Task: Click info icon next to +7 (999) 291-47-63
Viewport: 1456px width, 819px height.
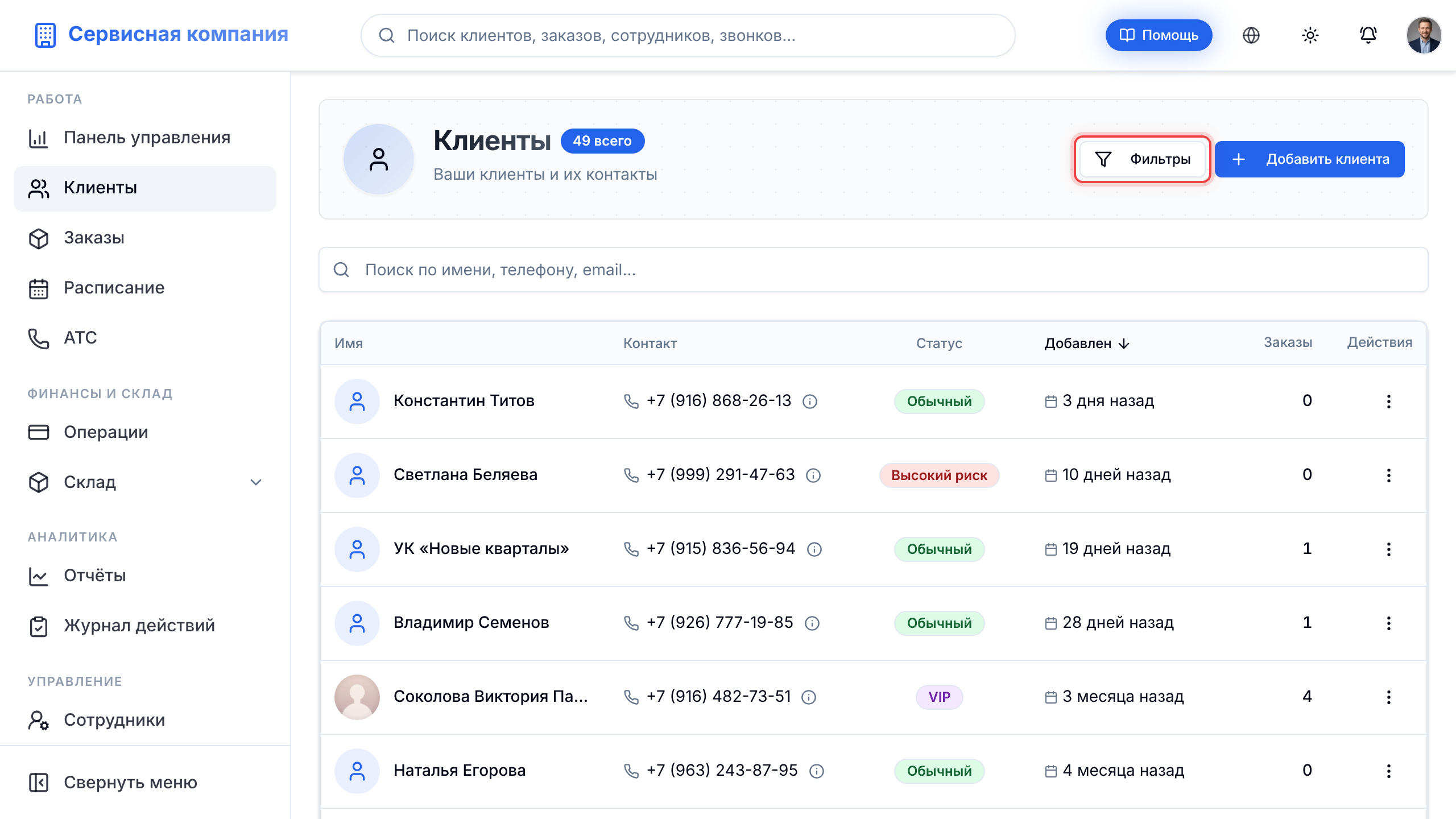Action: [813, 475]
